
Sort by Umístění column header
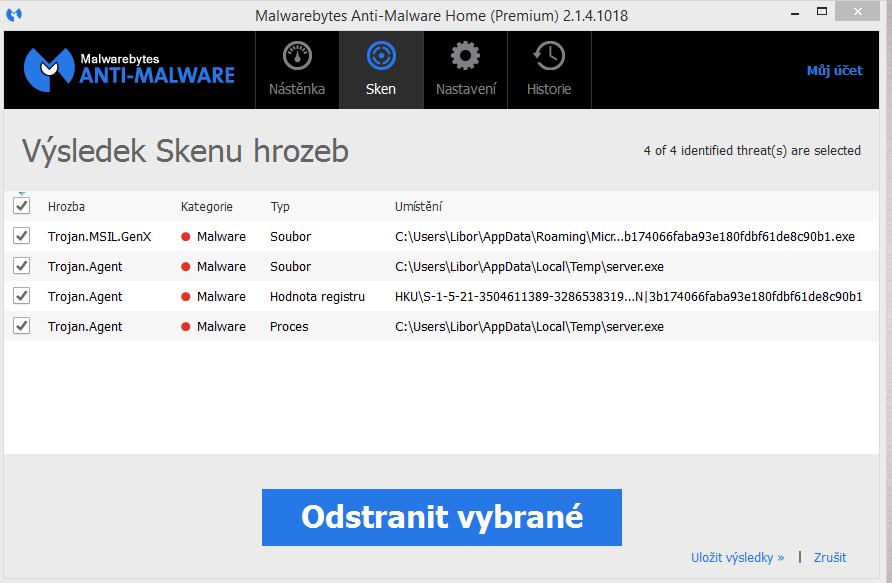[418, 206]
